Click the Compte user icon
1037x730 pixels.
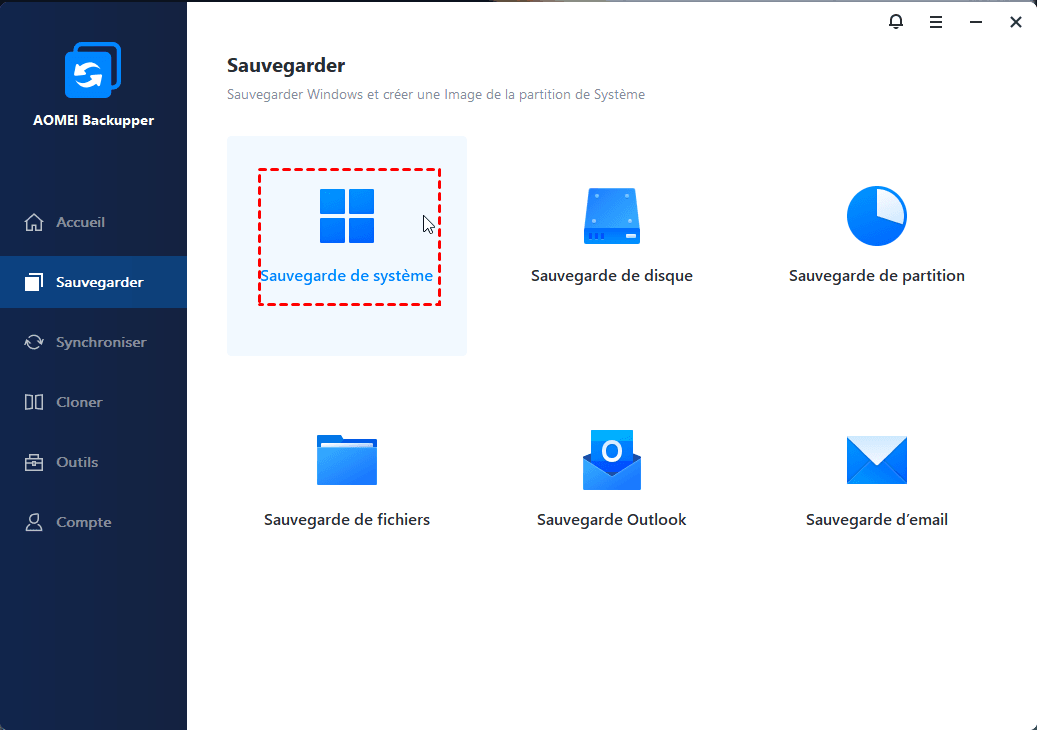coord(34,522)
